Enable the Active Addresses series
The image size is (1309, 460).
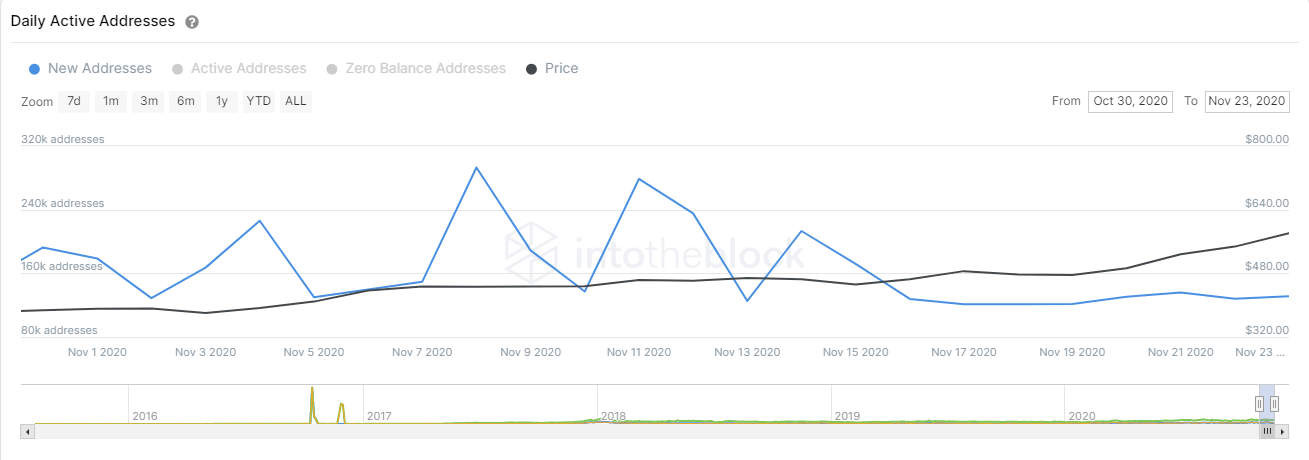pyautogui.click(x=239, y=69)
